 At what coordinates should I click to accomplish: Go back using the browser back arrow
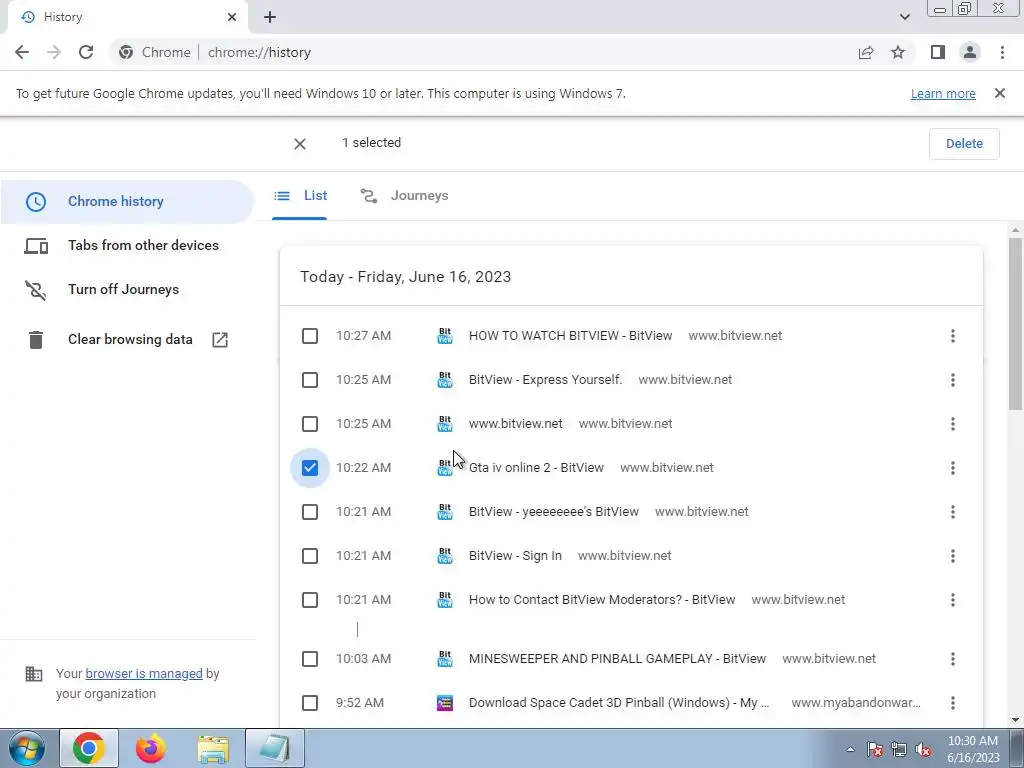click(22, 52)
